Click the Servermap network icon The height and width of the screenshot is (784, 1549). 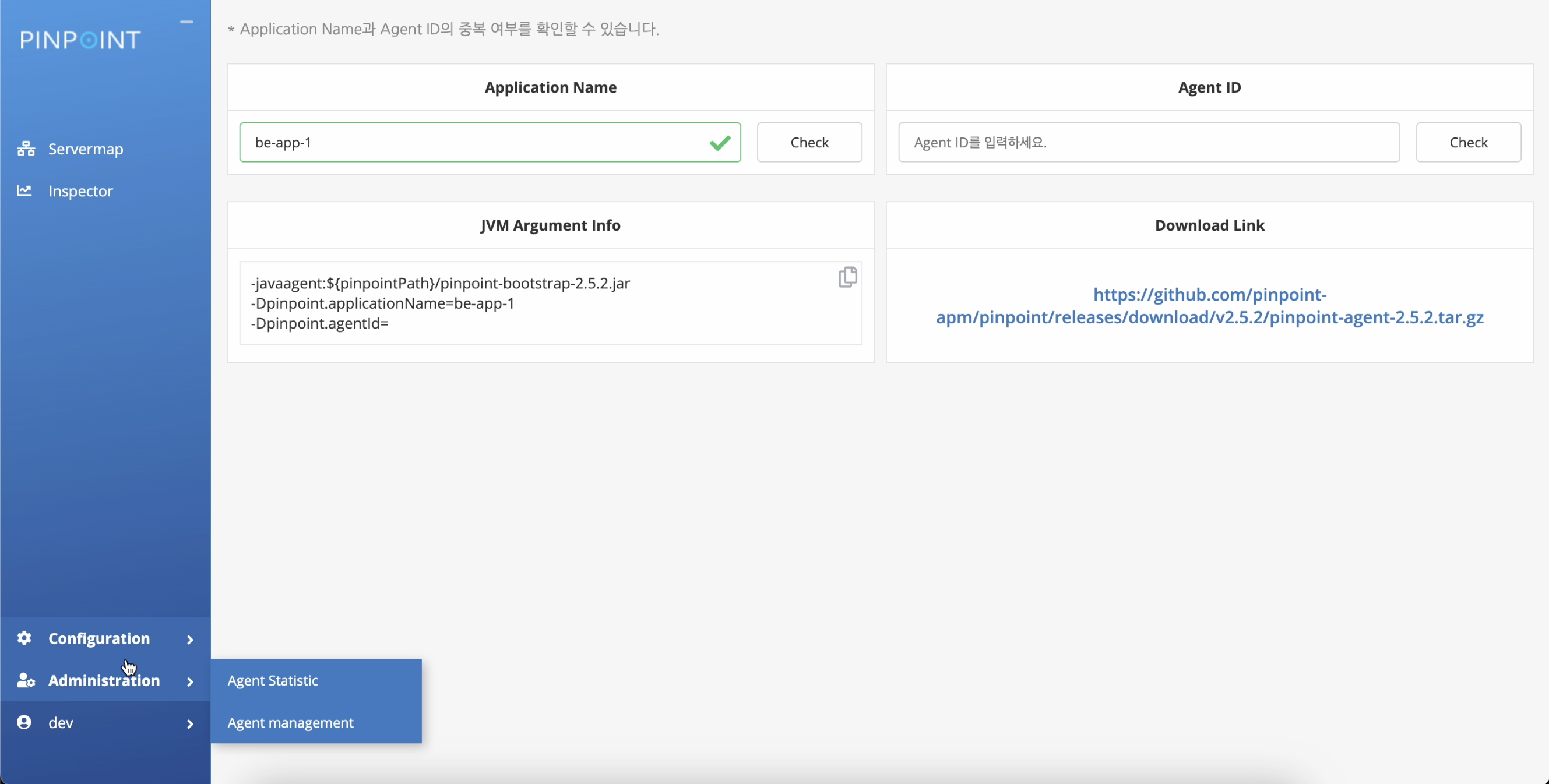[x=25, y=149]
